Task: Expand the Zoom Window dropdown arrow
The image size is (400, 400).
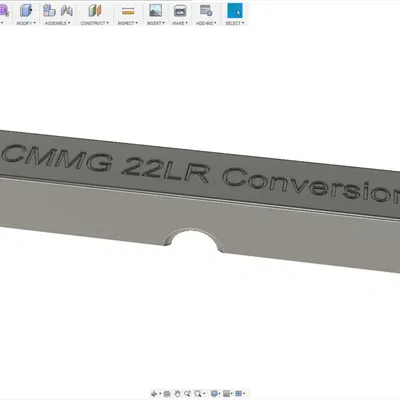Action: 204,394
